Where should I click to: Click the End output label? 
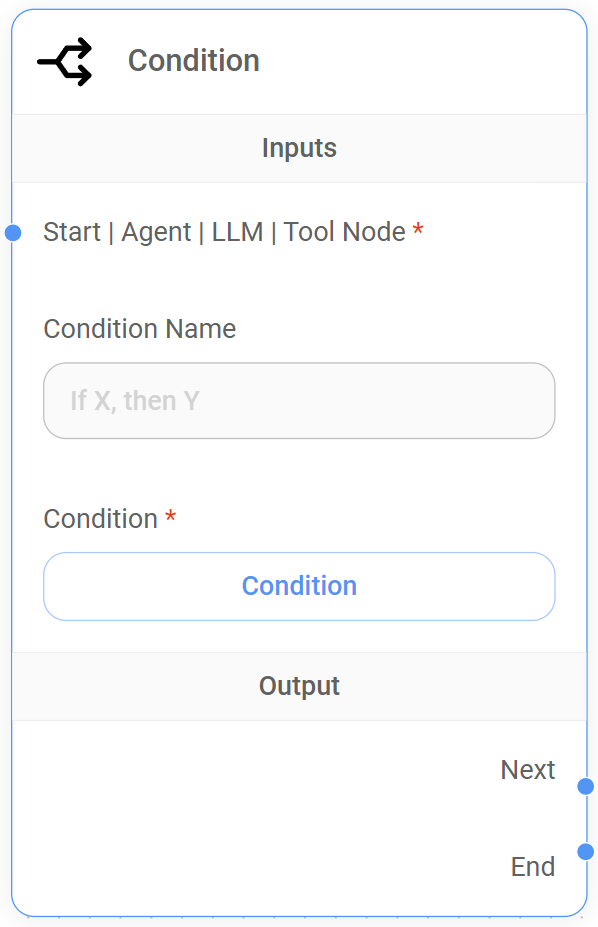533,867
